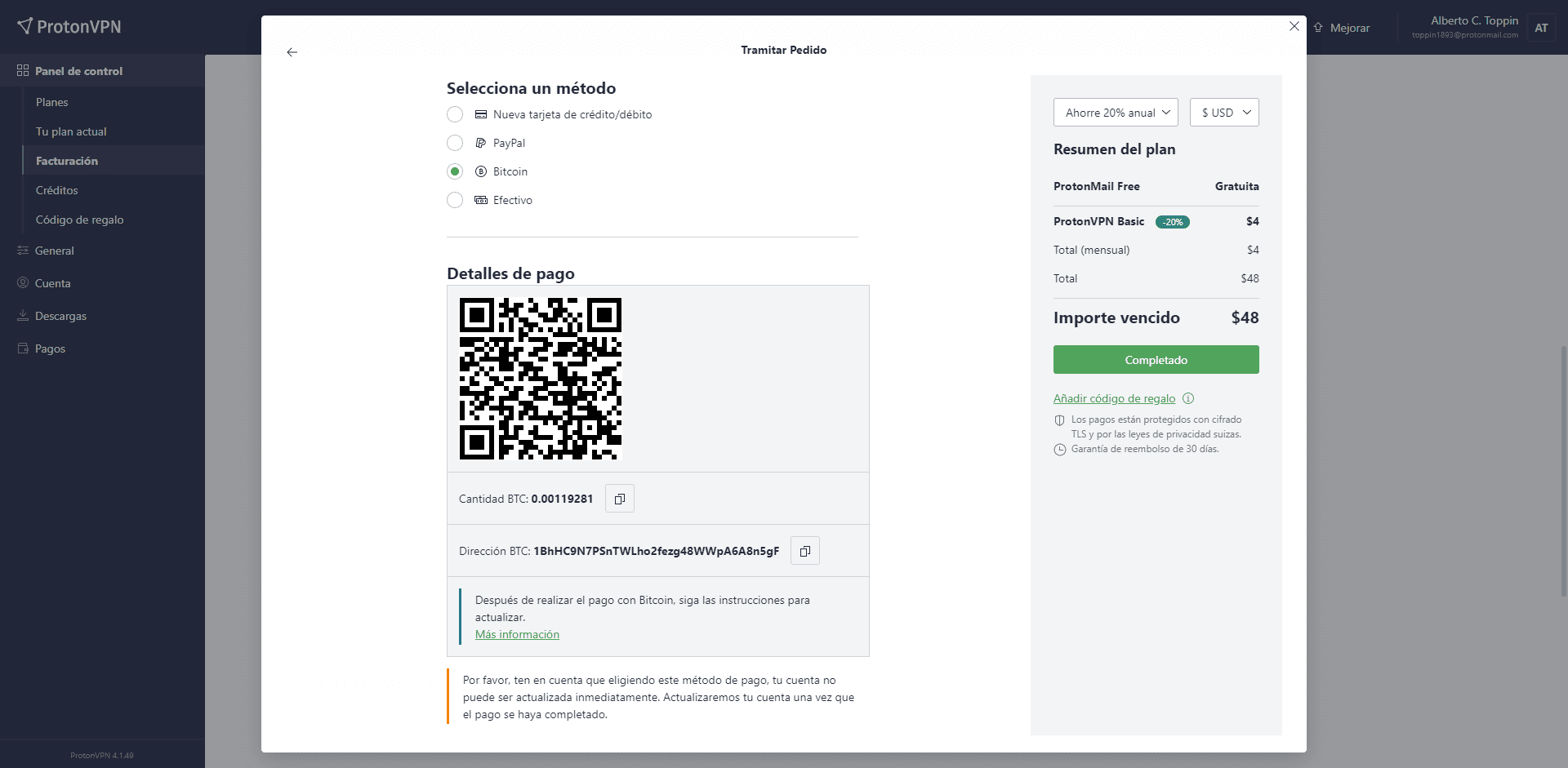Click the Añadir código de regalo link
Screen dimensions: 1568x768
click(1114, 398)
